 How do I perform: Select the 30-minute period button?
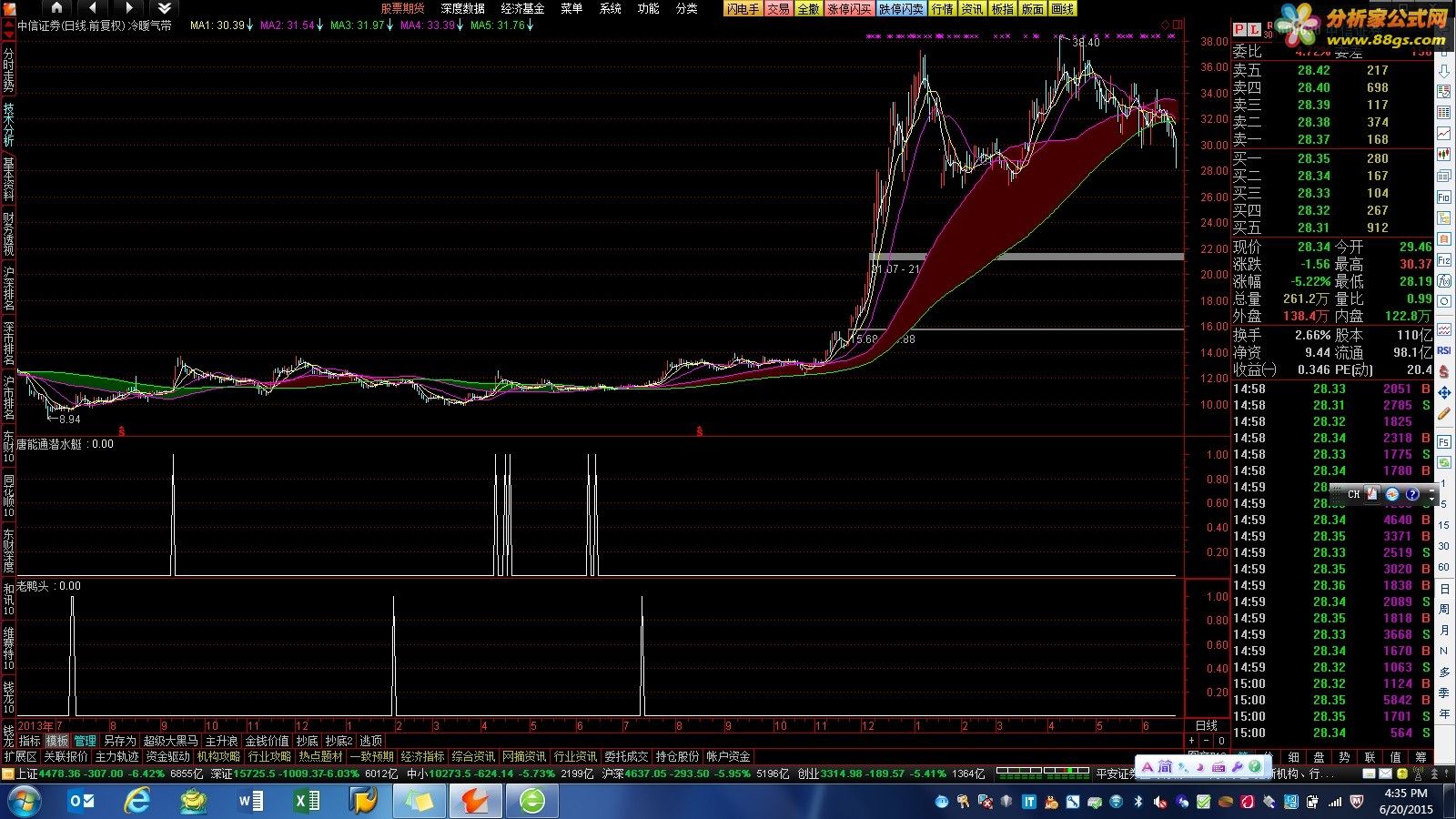pos(1444,546)
